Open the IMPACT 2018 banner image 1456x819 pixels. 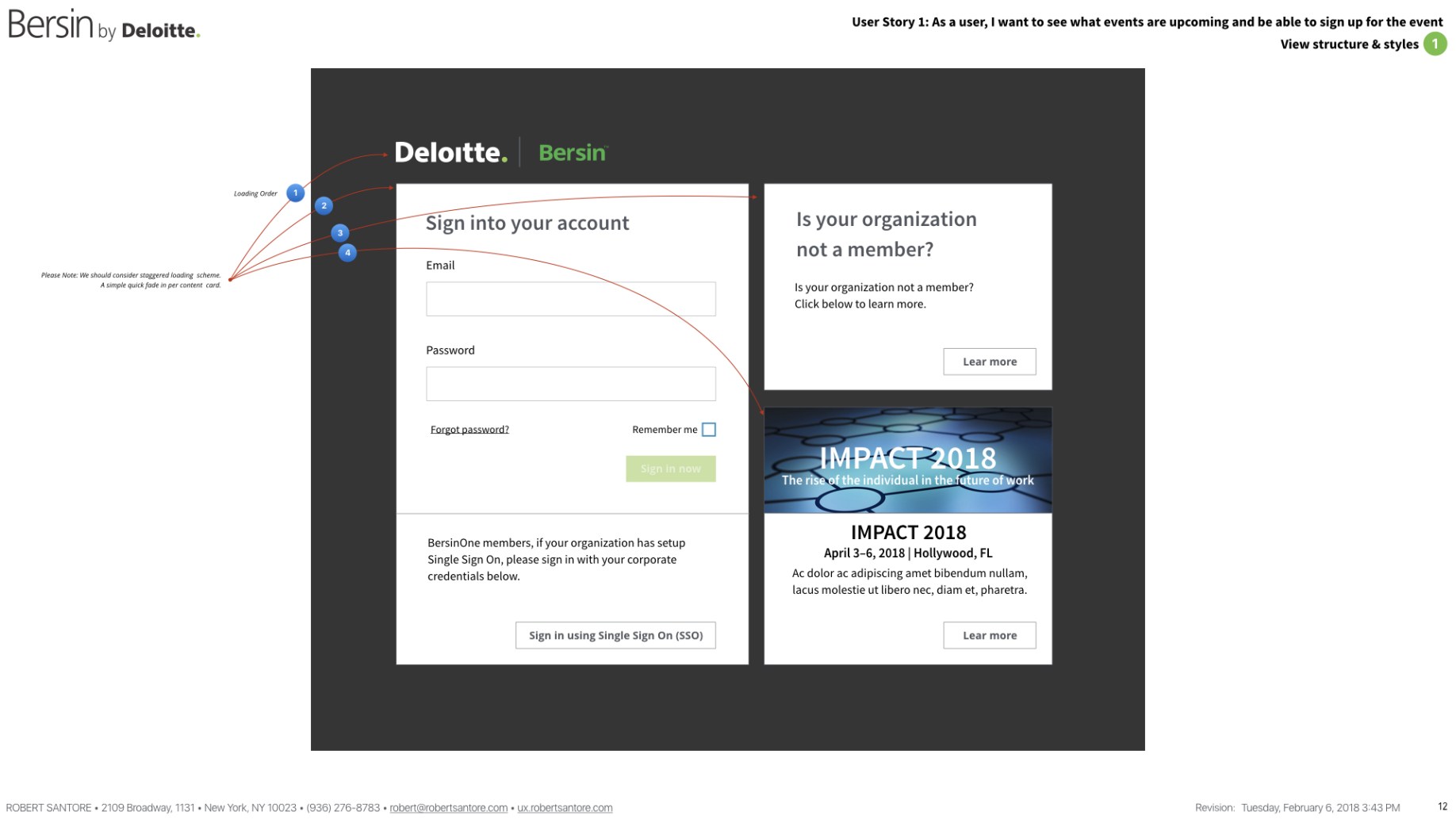(x=908, y=461)
